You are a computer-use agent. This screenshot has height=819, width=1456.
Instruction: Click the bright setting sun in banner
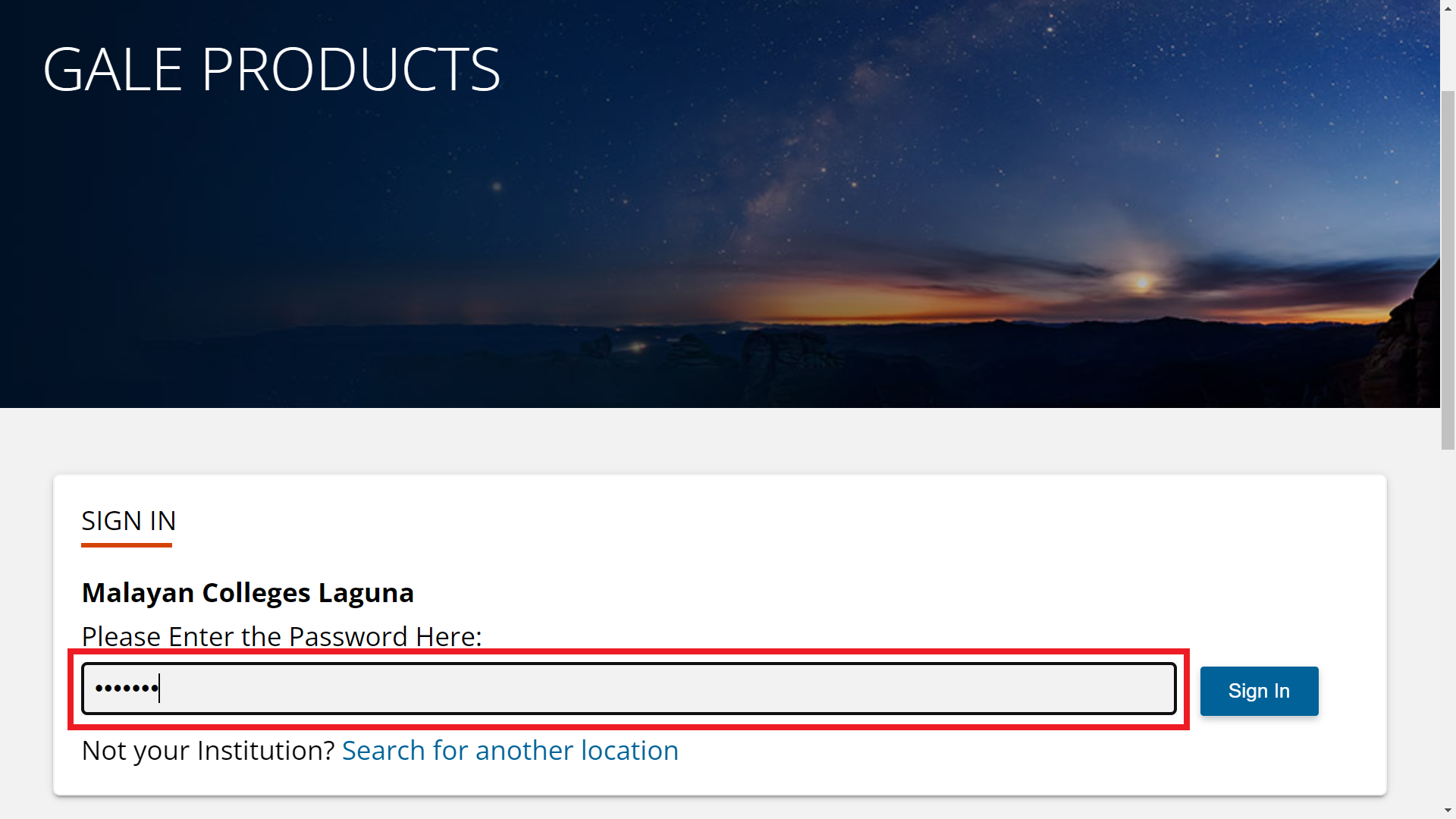tap(1142, 283)
